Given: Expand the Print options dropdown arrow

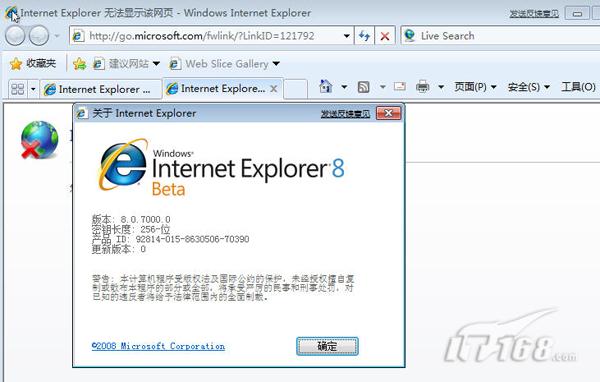Looking at the screenshot, I should click(x=441, y=87).
